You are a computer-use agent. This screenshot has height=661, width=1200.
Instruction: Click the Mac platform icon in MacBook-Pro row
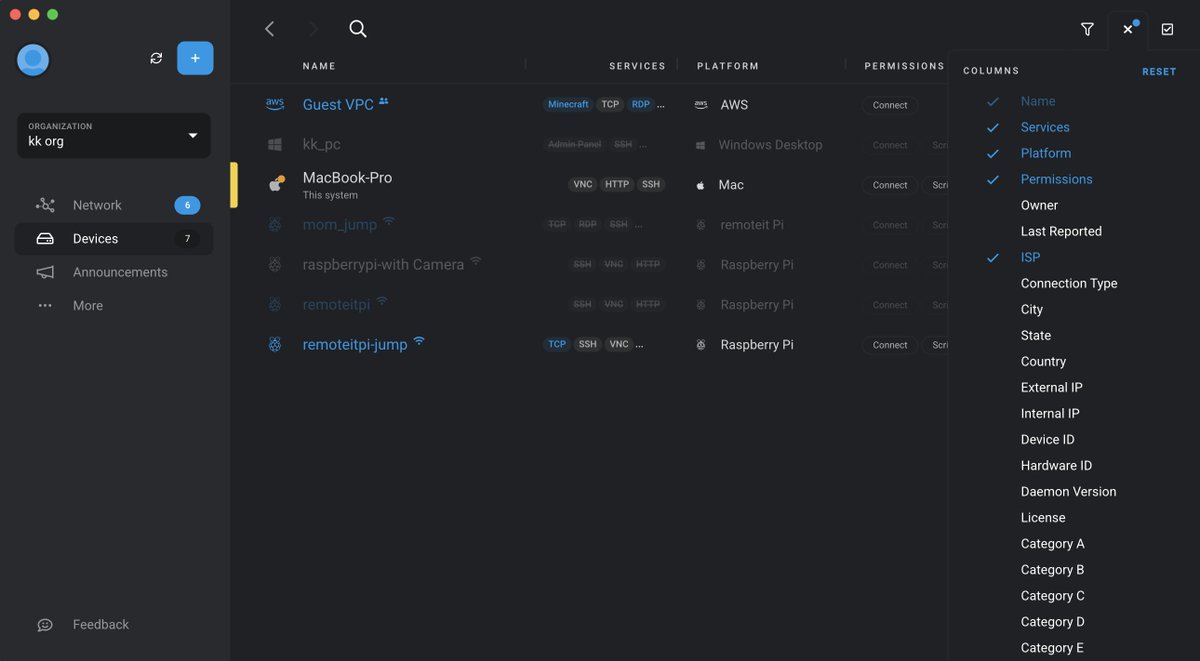tap(701, 185)
